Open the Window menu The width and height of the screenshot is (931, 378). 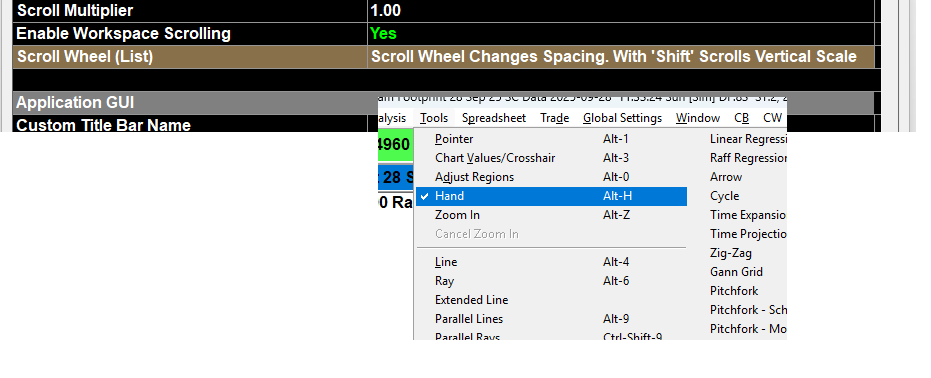coord(698,118)
